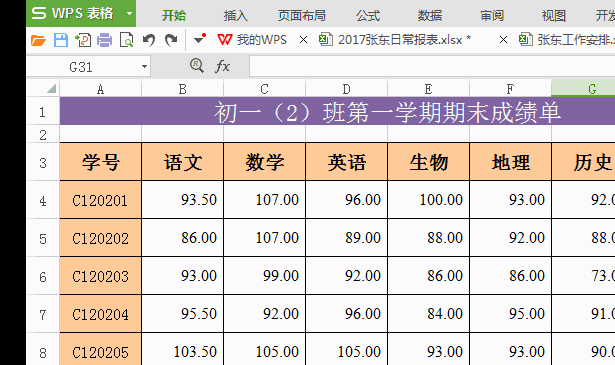Click the 103.50 cell in row 8

click(182, 350)
